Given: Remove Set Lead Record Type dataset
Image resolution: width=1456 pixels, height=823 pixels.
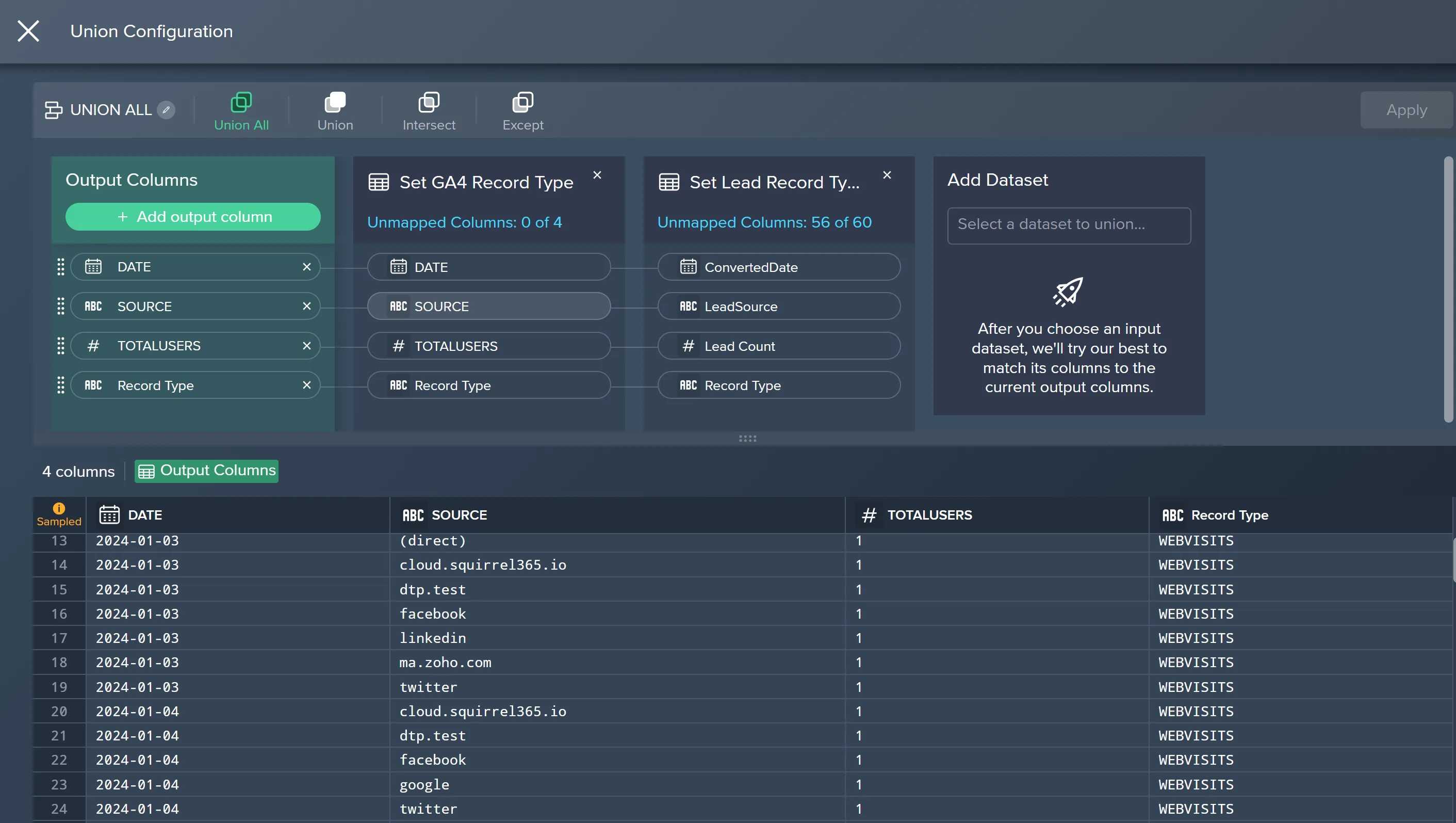Looking at the screenshot, I should (x=887, y=175).
